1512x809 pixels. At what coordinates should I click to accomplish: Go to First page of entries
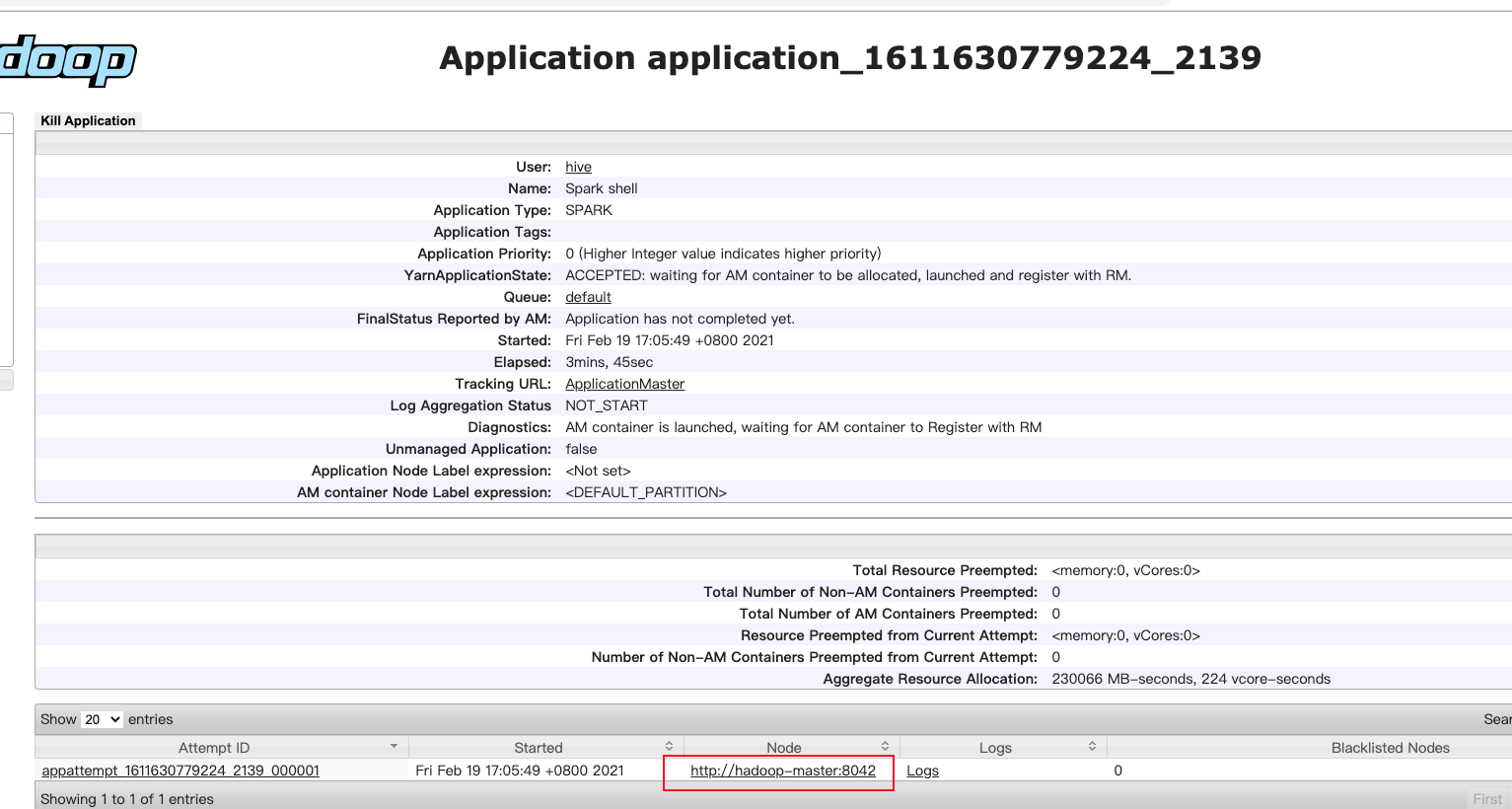1486,798
